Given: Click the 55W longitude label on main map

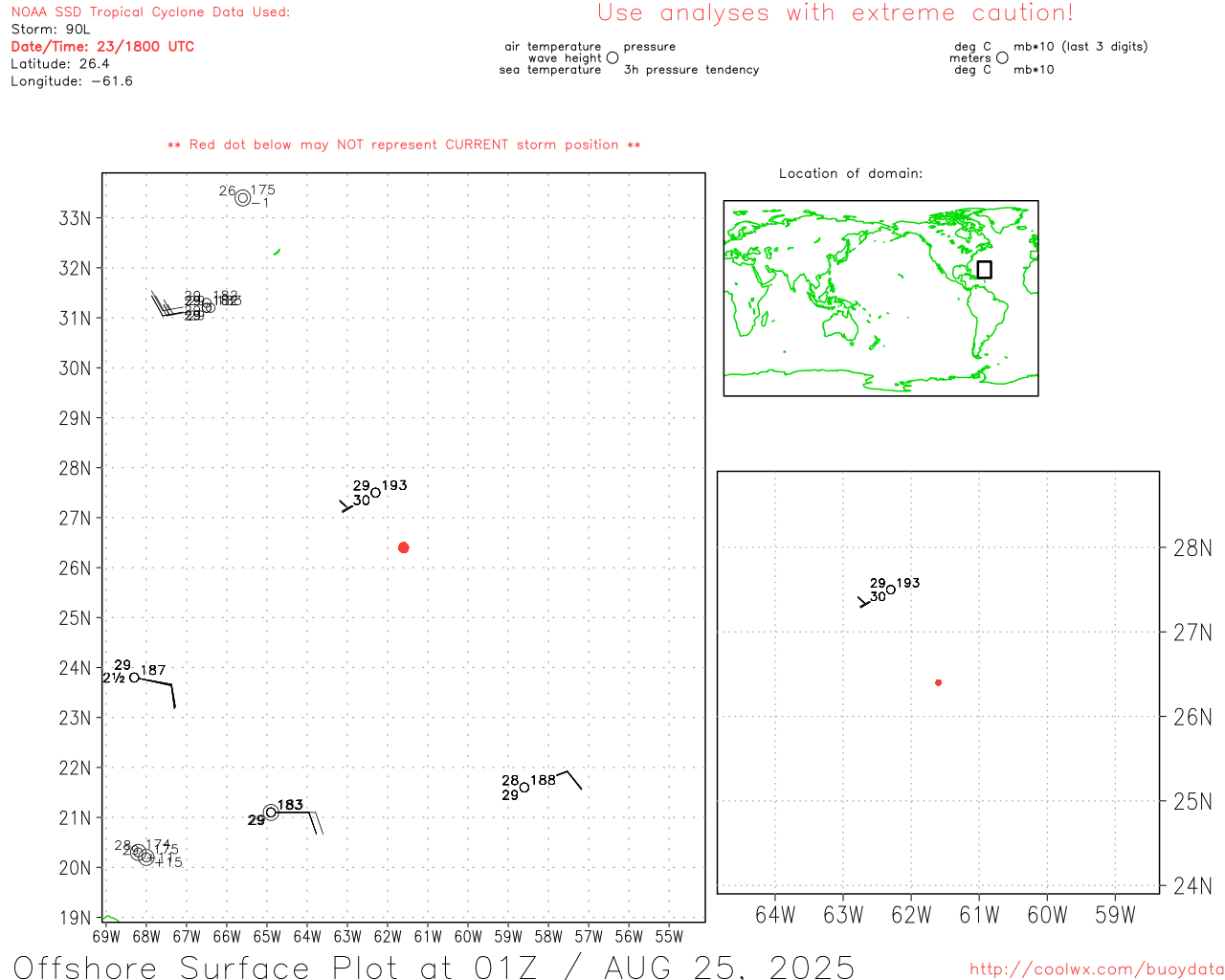Looking at the screenshot, I should coord(669,936).
